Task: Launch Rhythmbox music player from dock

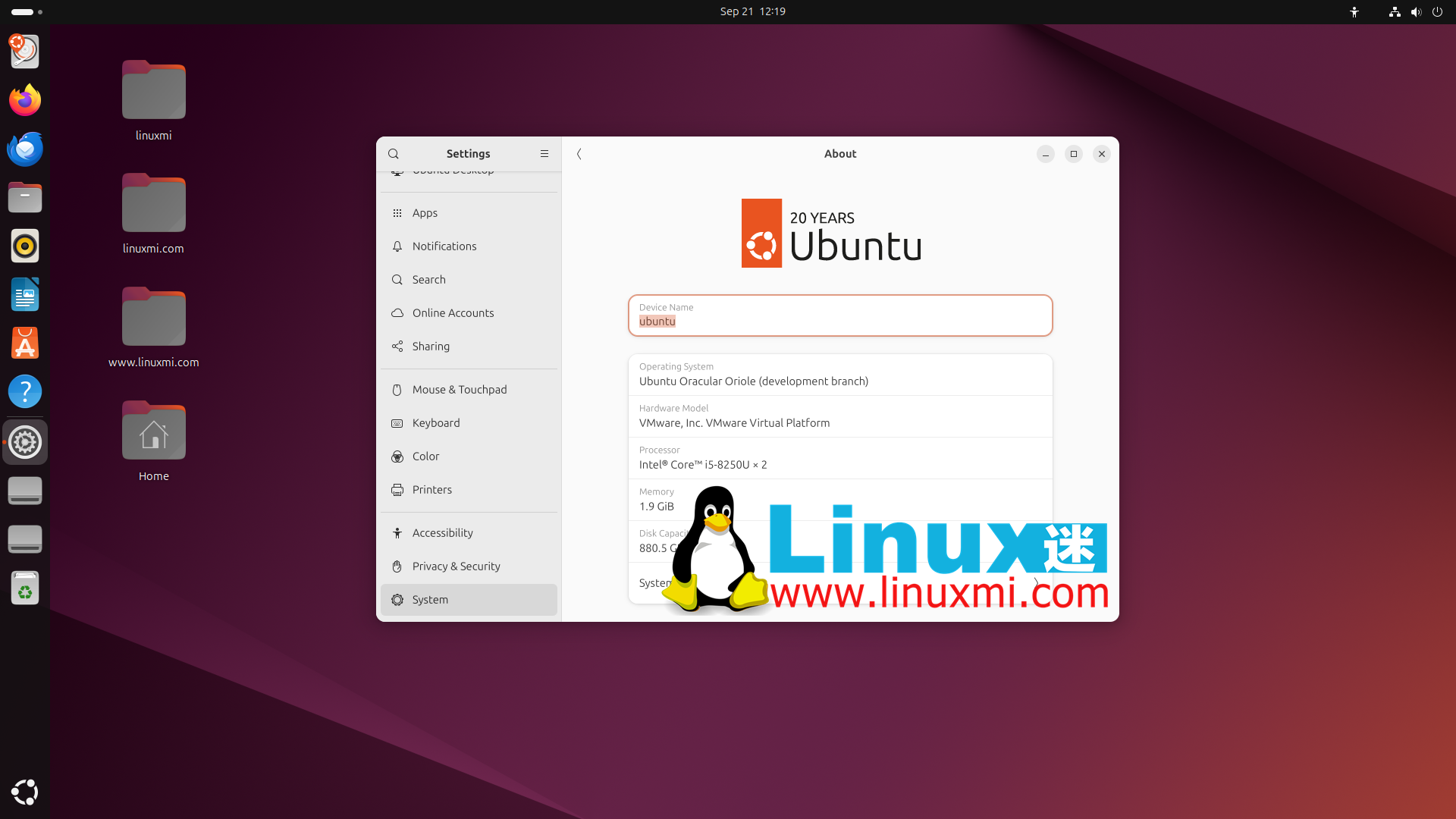Action: point(25,246)
